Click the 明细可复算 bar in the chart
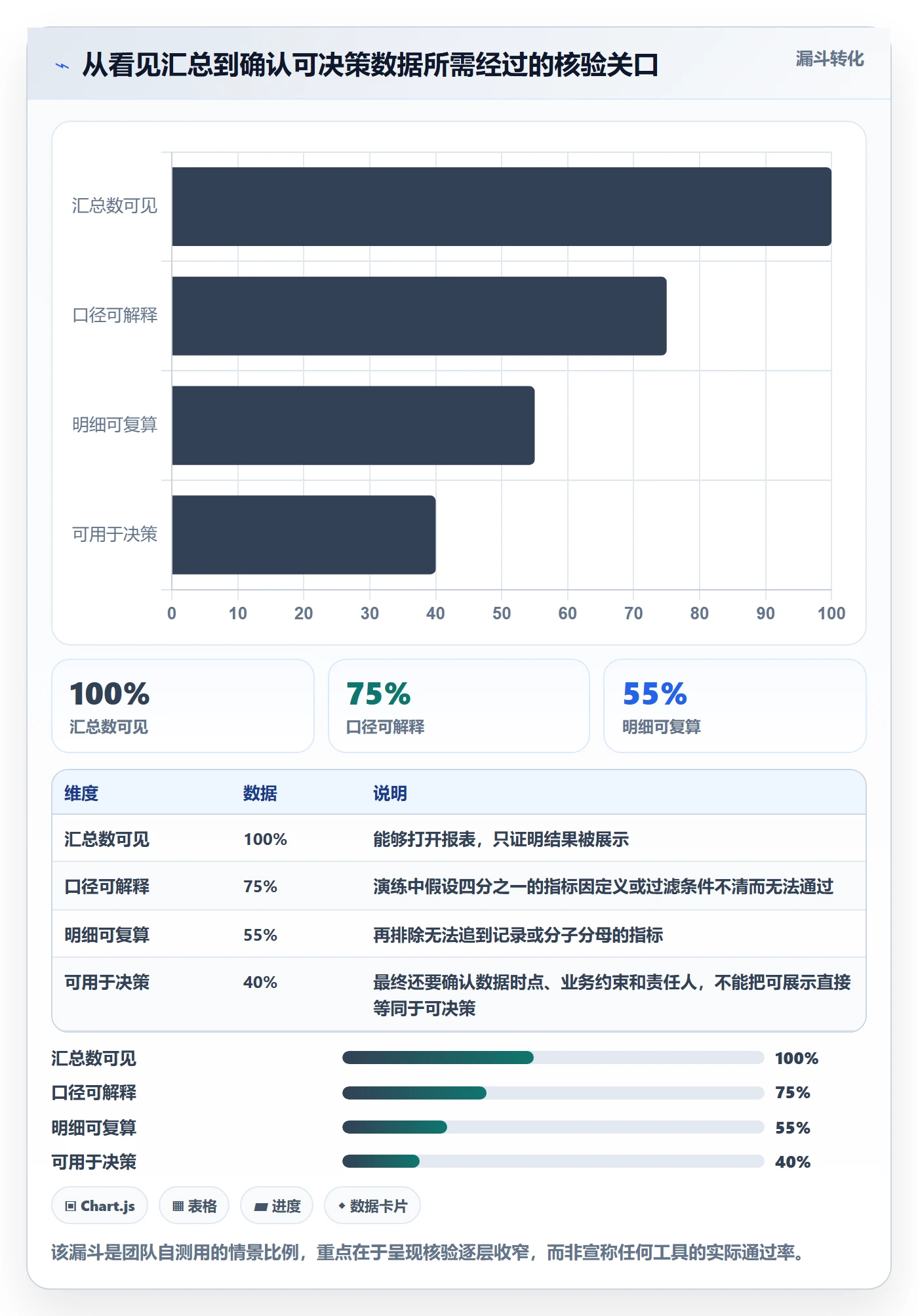 point(353,425)
